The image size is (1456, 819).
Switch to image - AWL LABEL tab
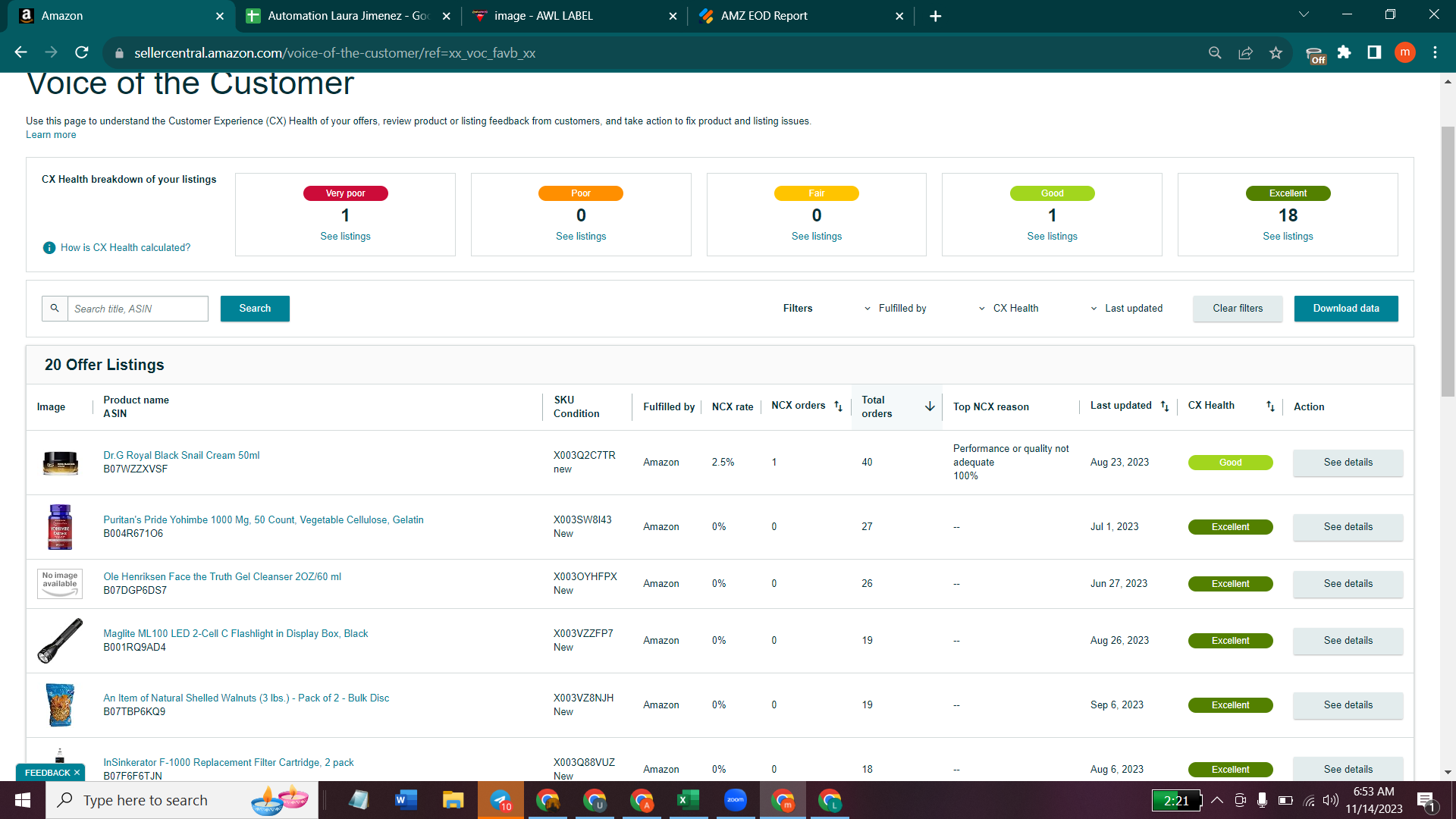pyautogui.click(x=573, y=16)
